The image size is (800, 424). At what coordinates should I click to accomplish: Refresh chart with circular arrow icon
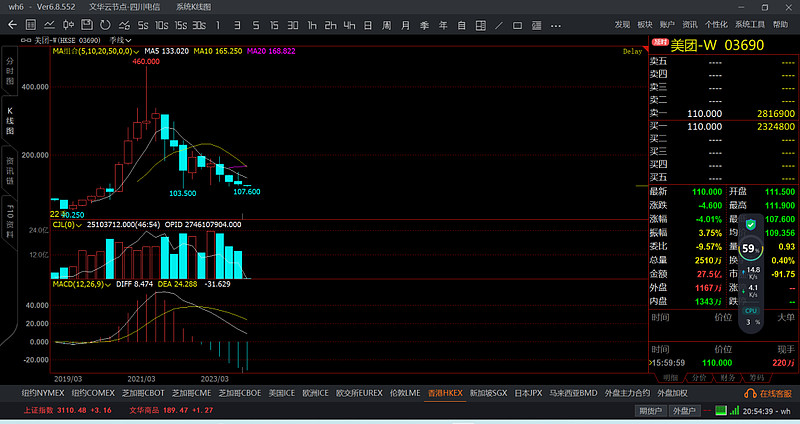[x=105, y=24]
